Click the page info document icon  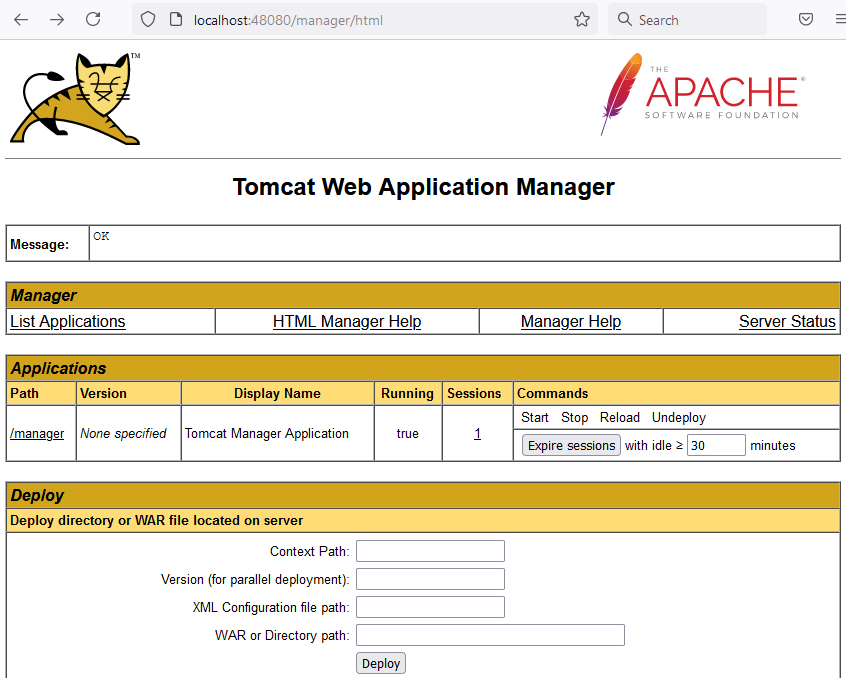click(176, 20)
